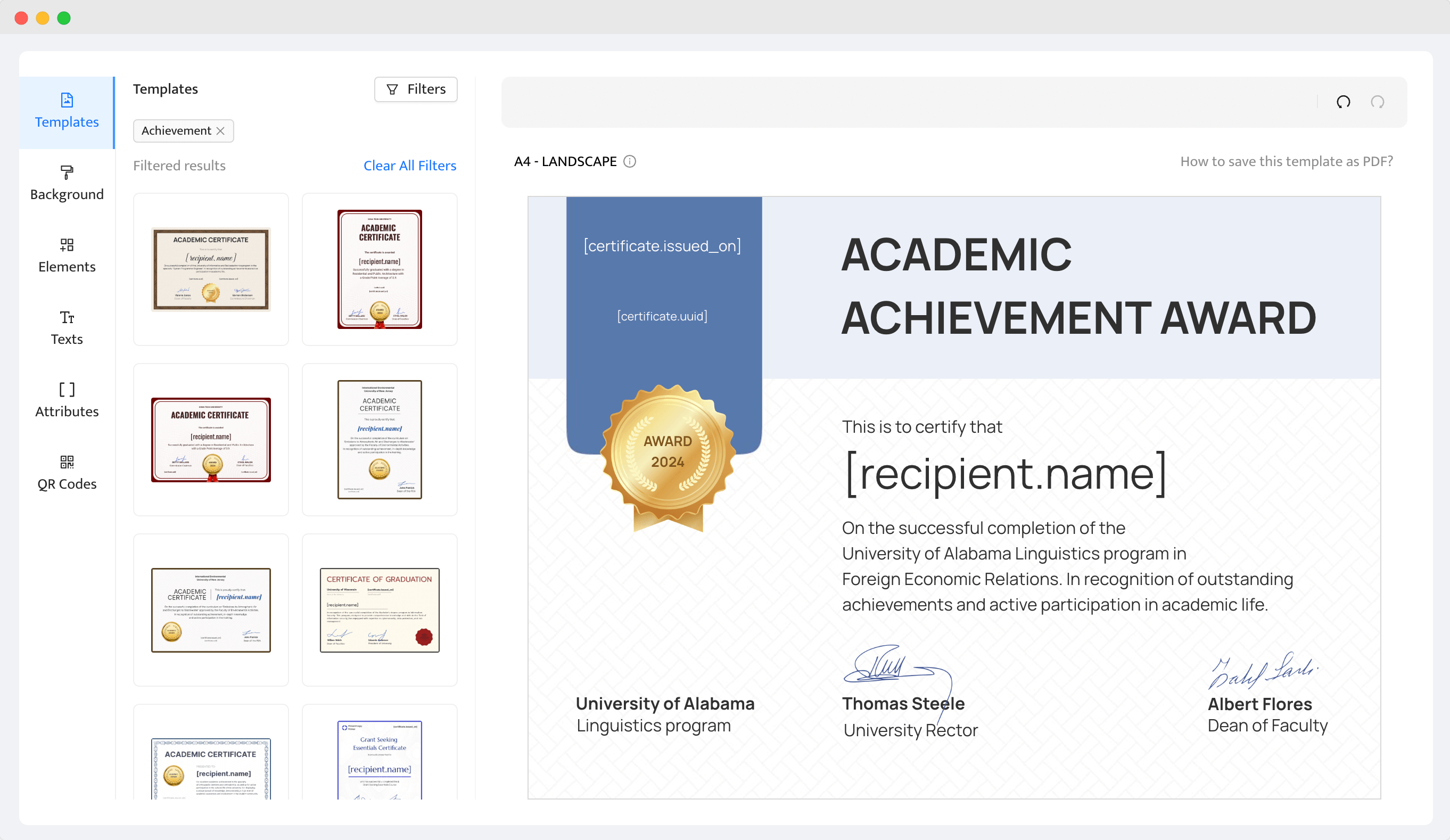Select the signature above Albert Flores

click(1263, 670)
